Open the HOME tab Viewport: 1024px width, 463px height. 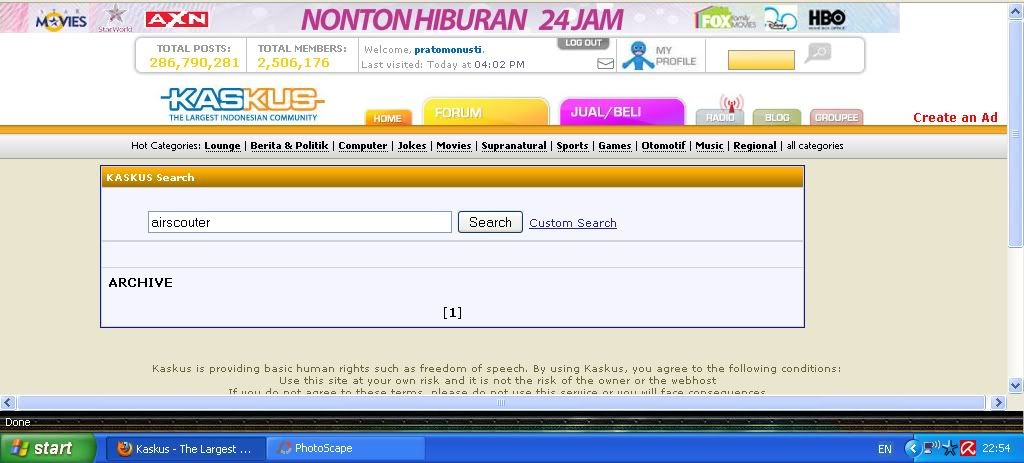tap(388, 118)
